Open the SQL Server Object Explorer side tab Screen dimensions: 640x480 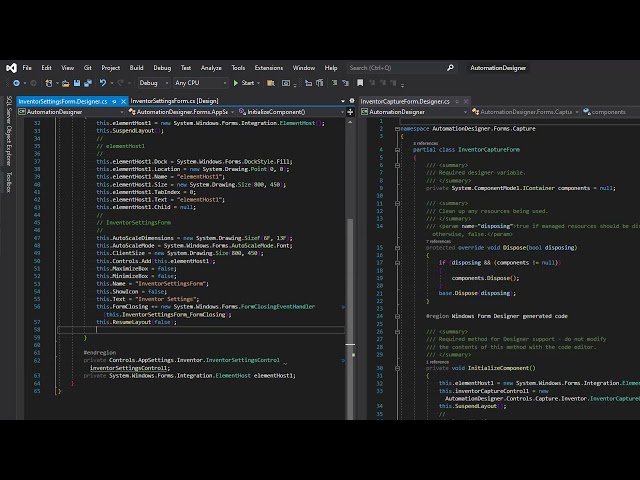[9, 131]
